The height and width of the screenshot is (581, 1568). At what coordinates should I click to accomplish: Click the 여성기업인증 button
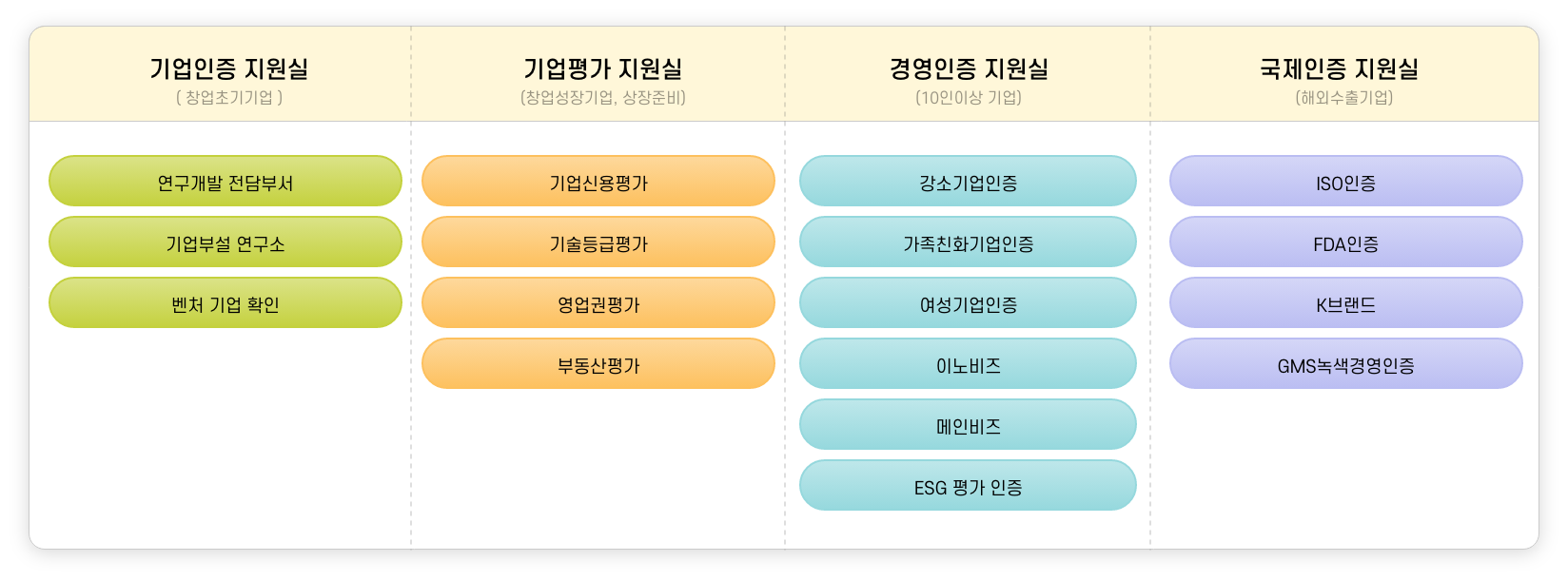pyautogui.click(x=968, y=303)
